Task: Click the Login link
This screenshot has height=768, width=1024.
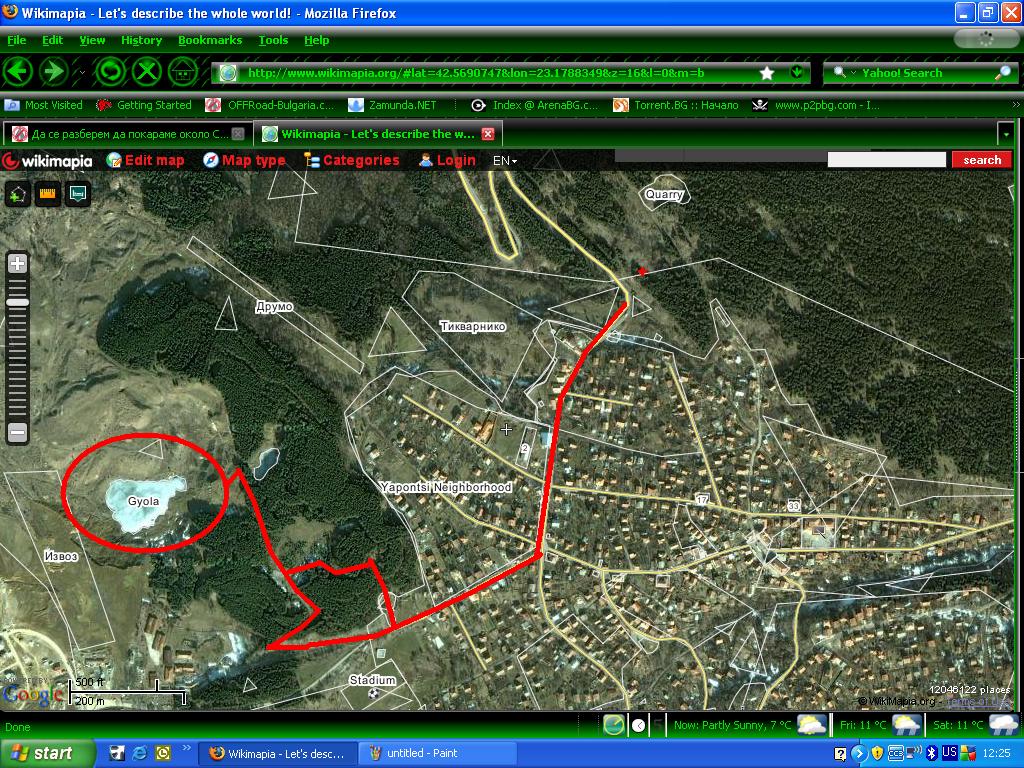Action: pyautogui.click(x=447, y=160)
